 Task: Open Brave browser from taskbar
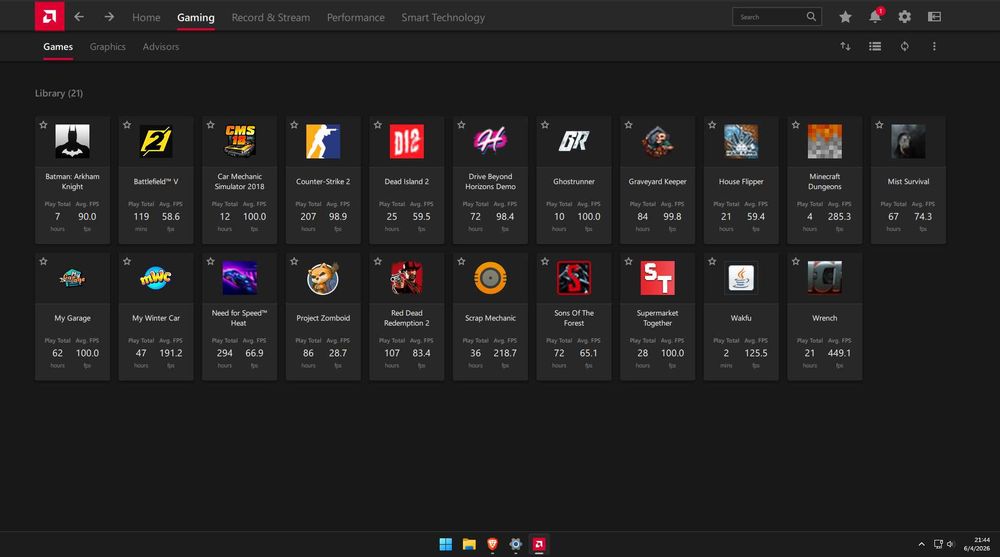492,544
